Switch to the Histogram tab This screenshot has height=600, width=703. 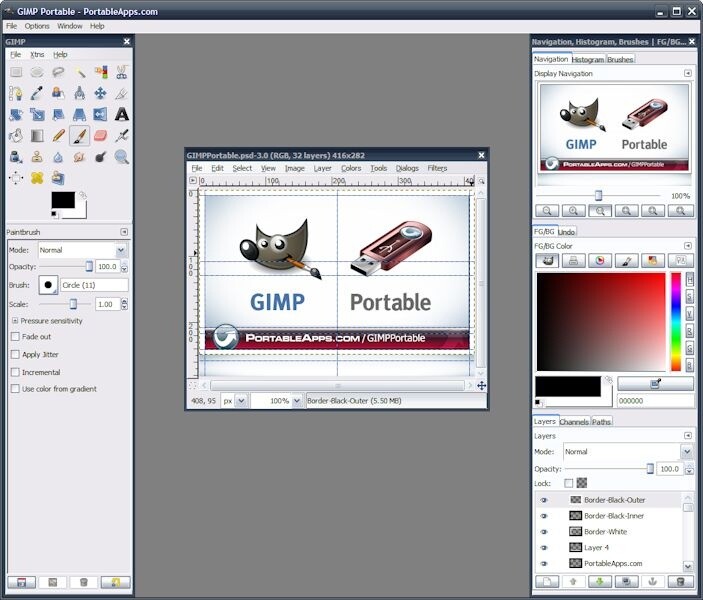click(588, 60)
